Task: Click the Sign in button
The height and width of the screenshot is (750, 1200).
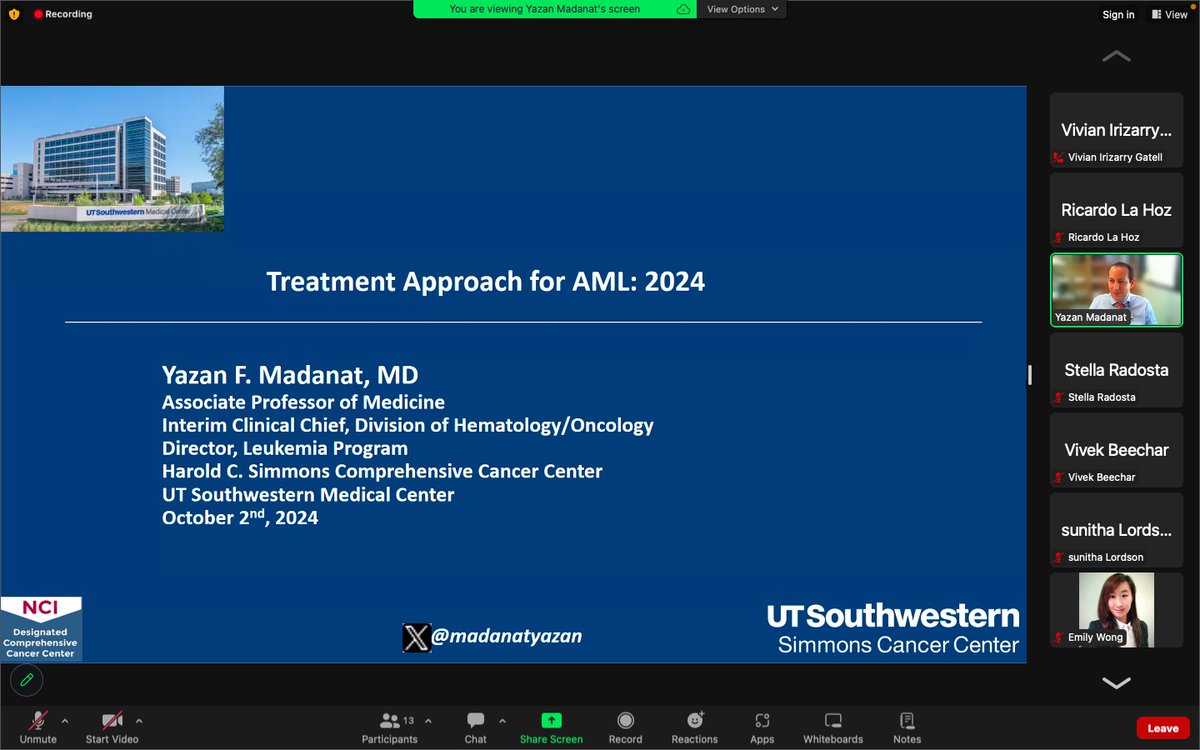Action: point(1118,15)
